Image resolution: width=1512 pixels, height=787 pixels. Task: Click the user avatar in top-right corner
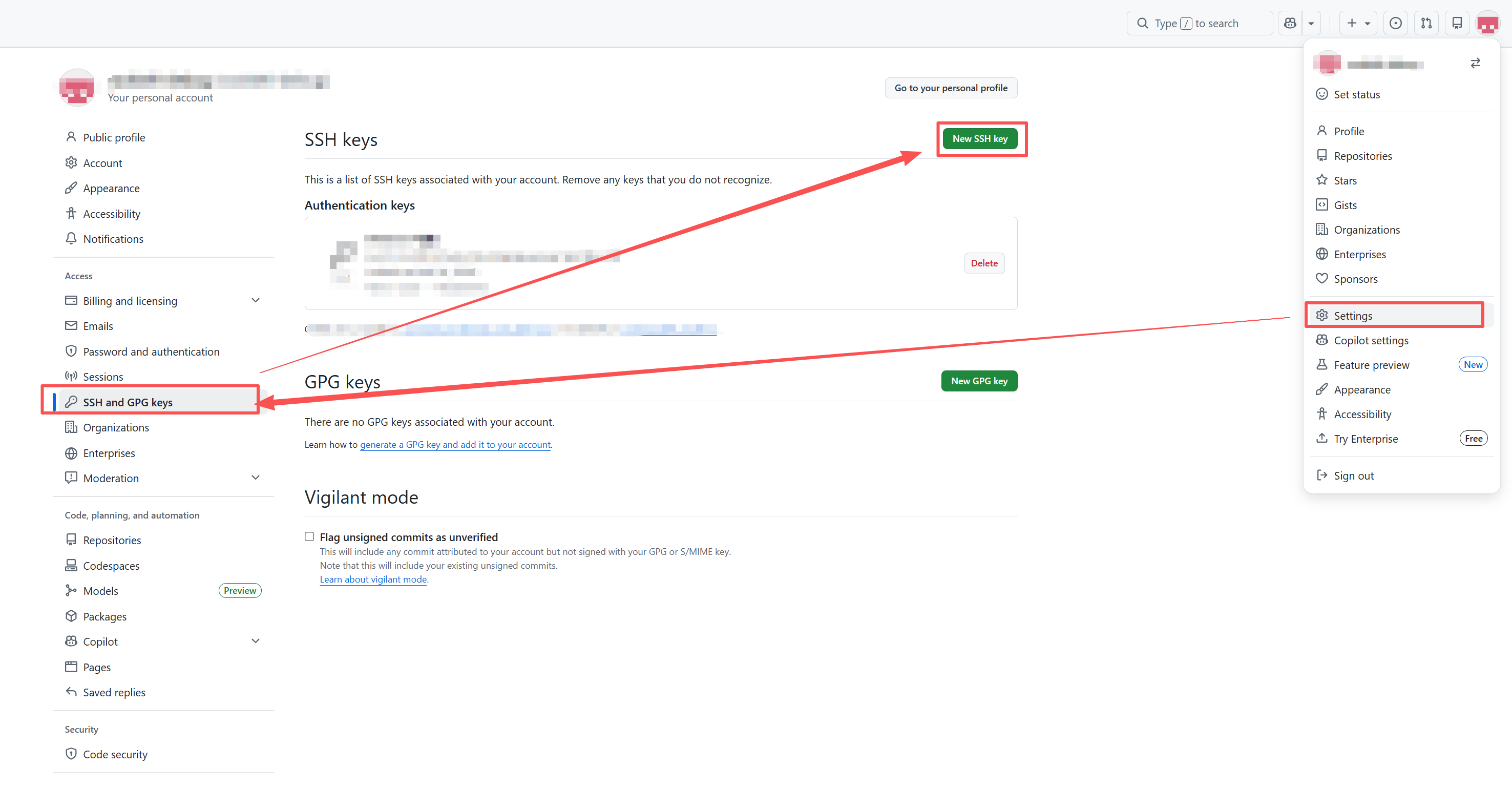pos(1487,24)
